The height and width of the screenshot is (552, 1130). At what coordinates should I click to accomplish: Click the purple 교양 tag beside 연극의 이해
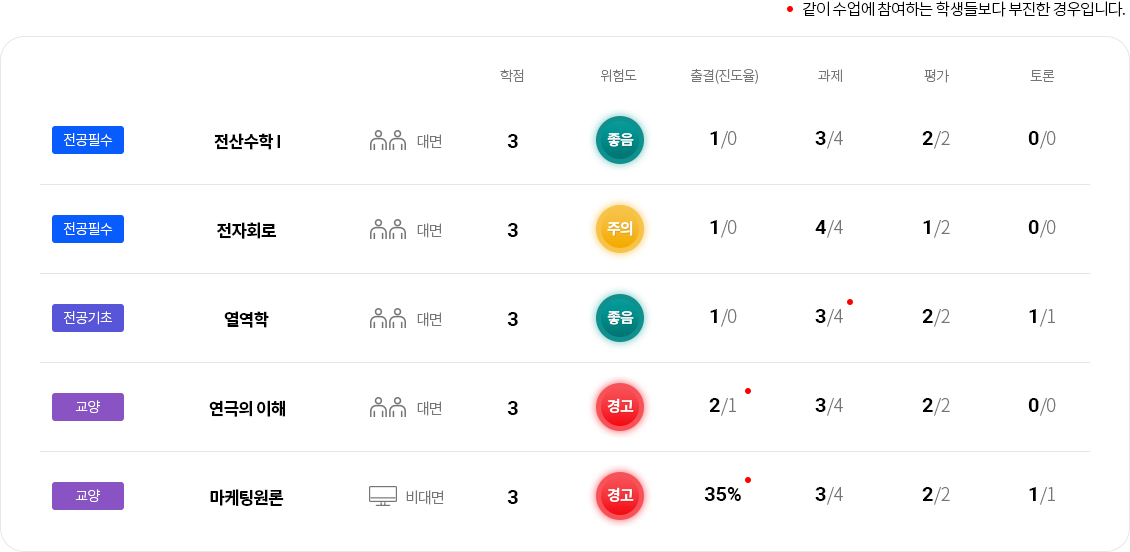(x=88, y=407)
